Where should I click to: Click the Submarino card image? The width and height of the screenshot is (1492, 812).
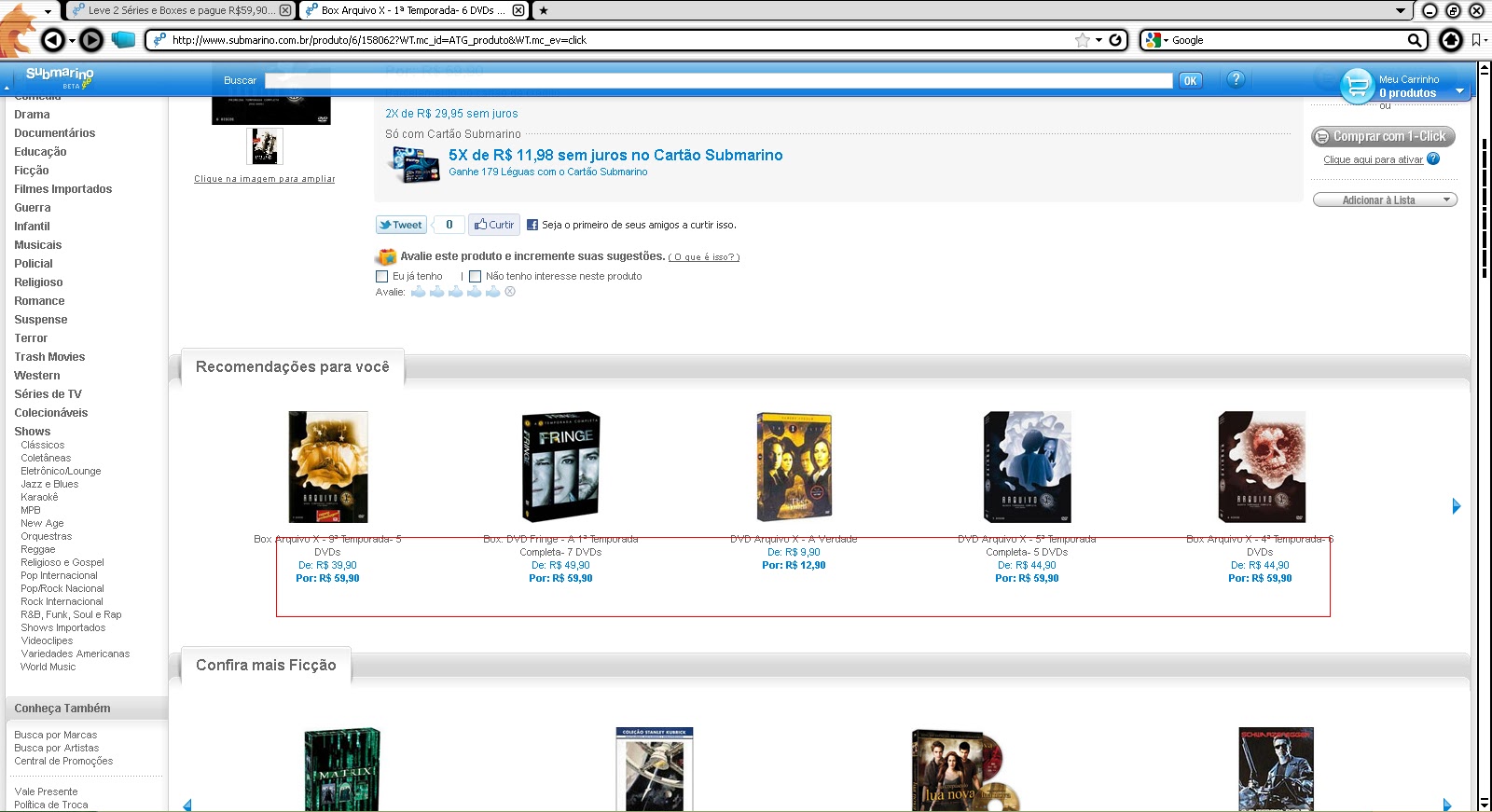point(413,164)
